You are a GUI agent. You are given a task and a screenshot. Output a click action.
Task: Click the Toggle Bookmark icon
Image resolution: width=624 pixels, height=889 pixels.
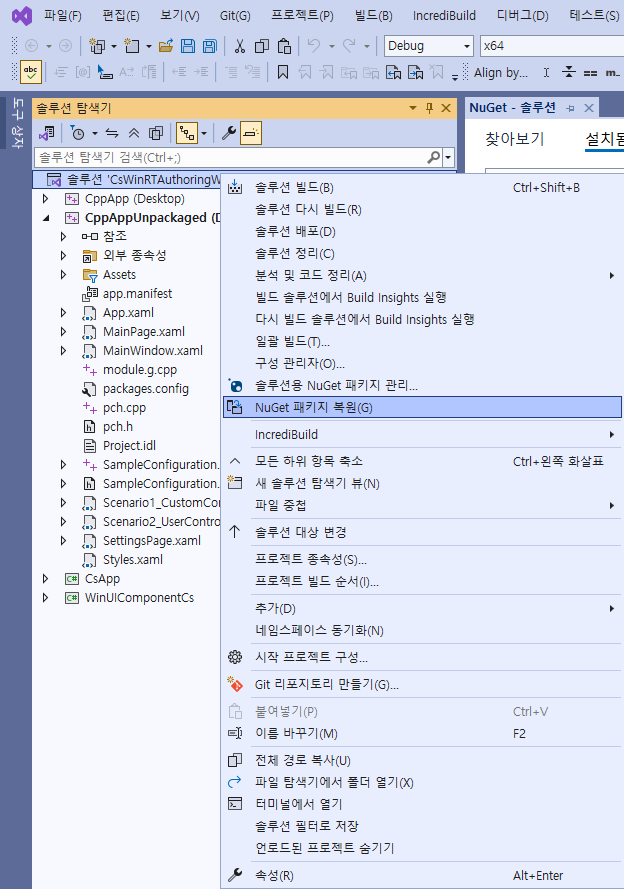click(x=283, y=72)
